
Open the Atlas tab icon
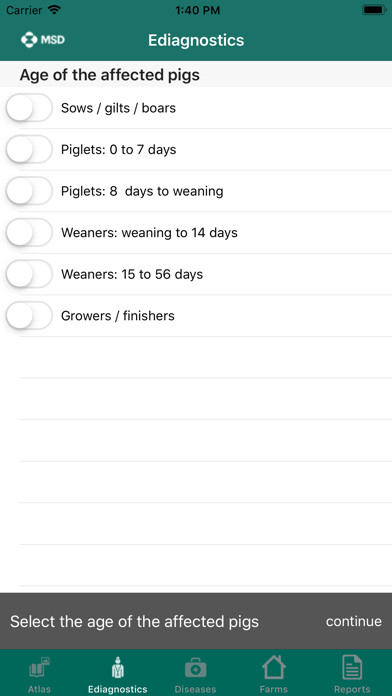pos(39,668)
